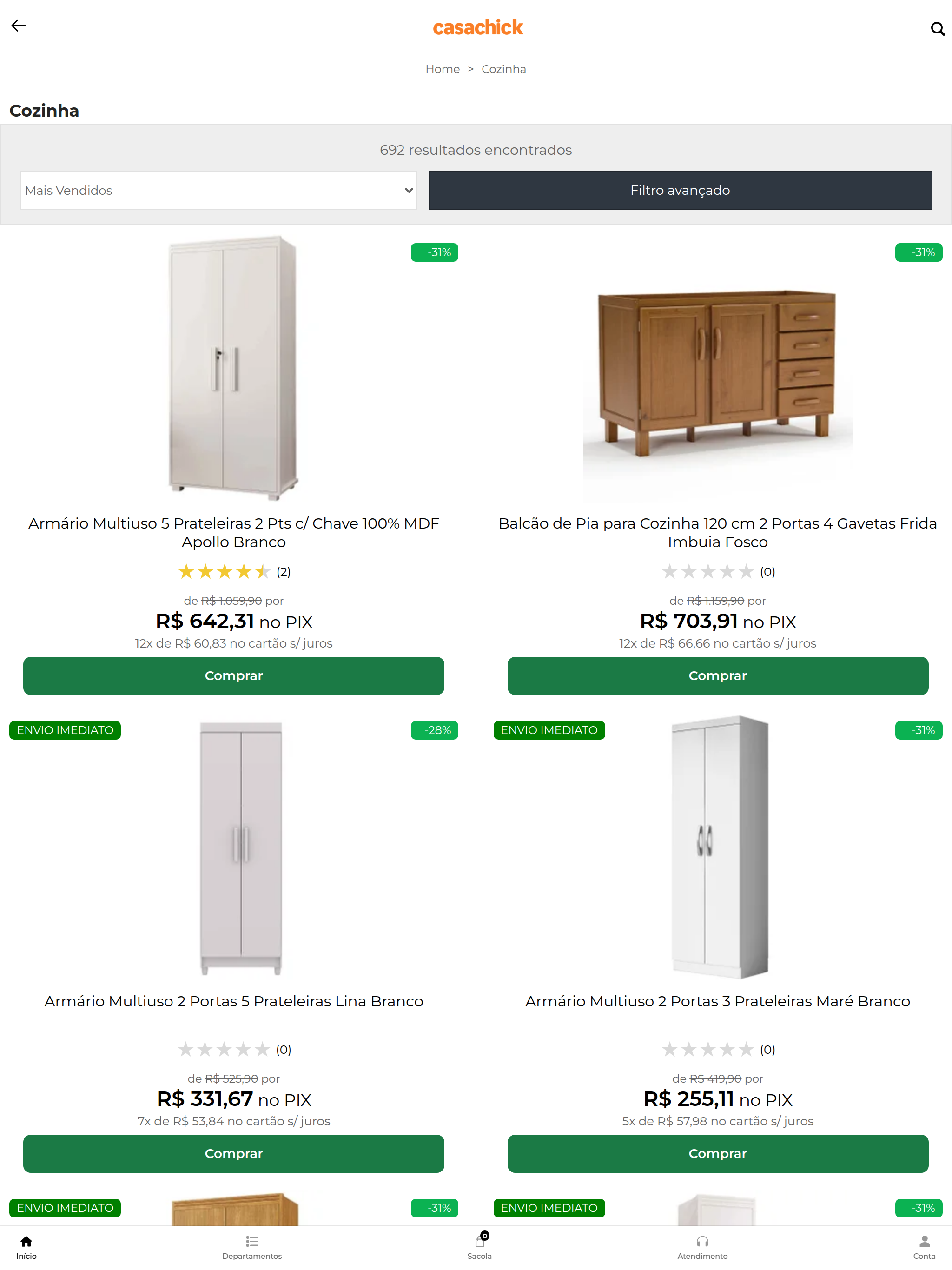Open search with magnifier icon
Screen dimensions: 952x1270
click(x=937, y=29)
